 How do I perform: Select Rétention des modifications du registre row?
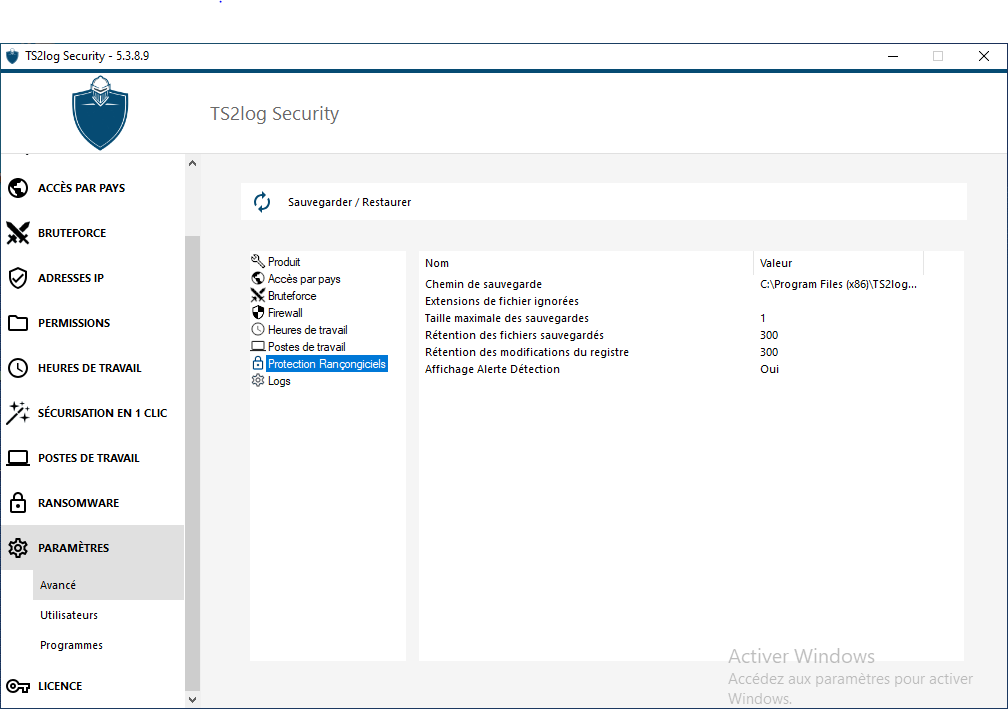tap(671, 352)
